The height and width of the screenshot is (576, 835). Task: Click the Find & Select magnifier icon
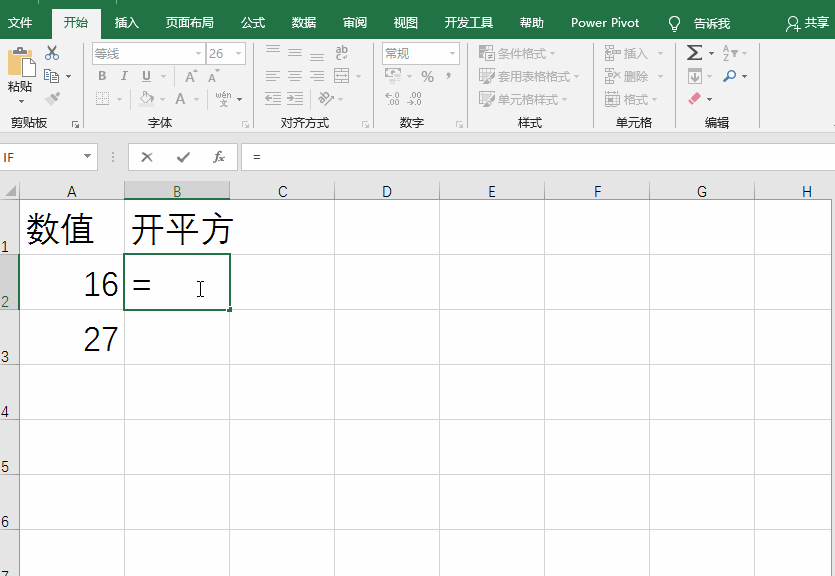730,76
